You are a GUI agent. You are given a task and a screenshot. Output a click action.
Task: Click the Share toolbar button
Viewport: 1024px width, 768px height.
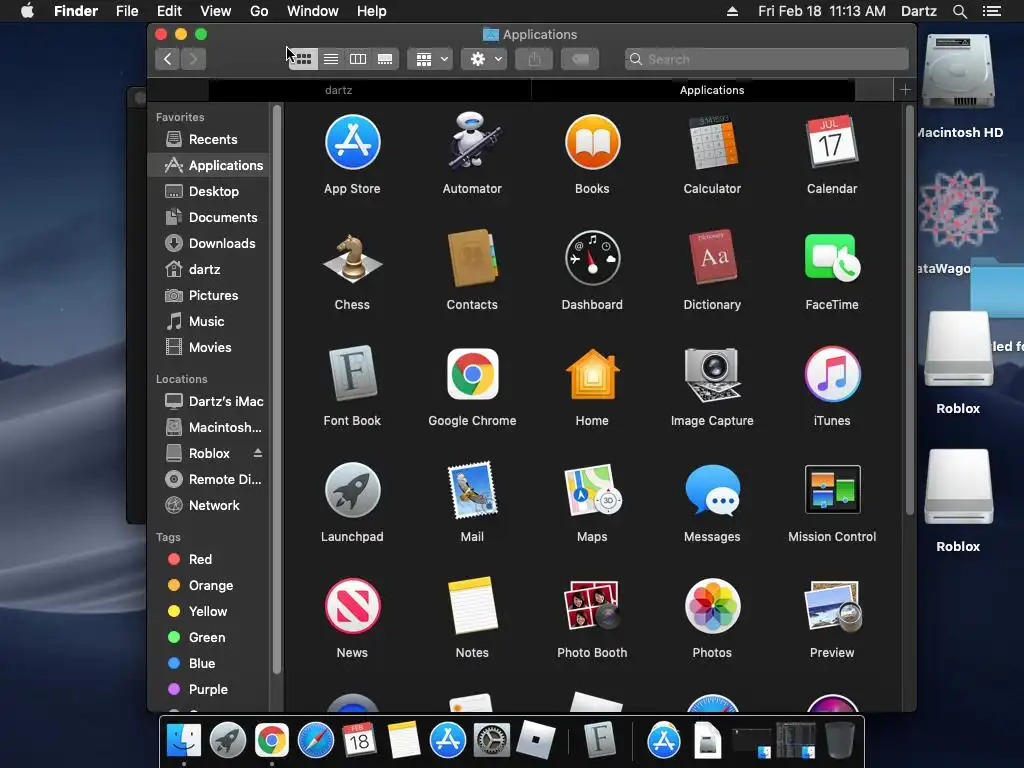click(x=534, y=59)
